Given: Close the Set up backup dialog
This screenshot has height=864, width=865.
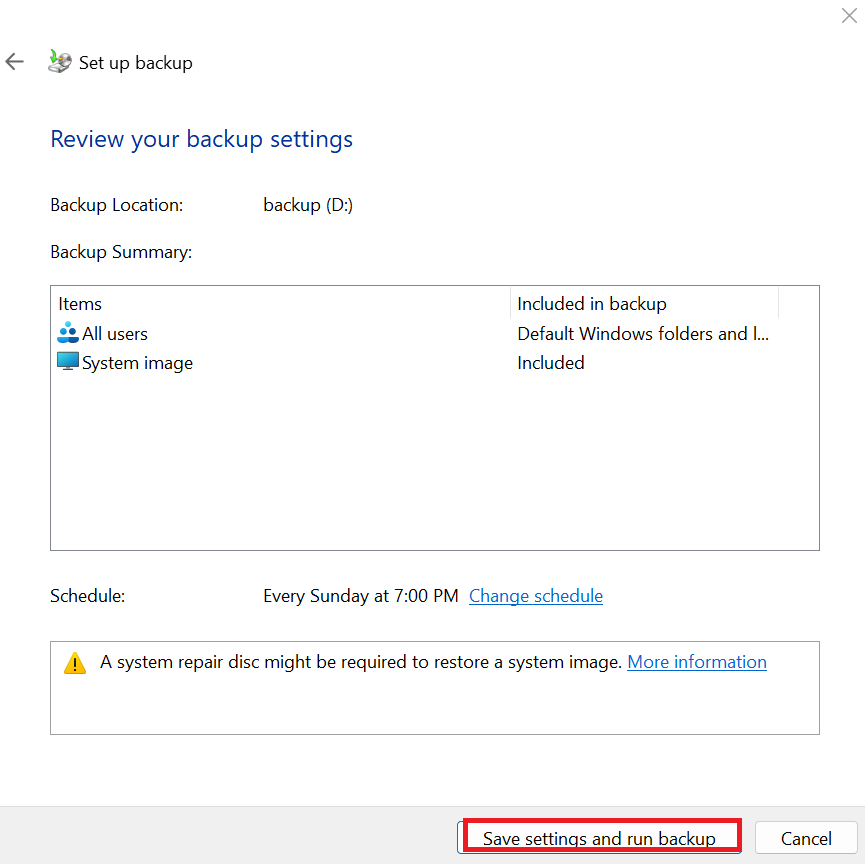Looking at the screenshot, I should tap(849, 15).
